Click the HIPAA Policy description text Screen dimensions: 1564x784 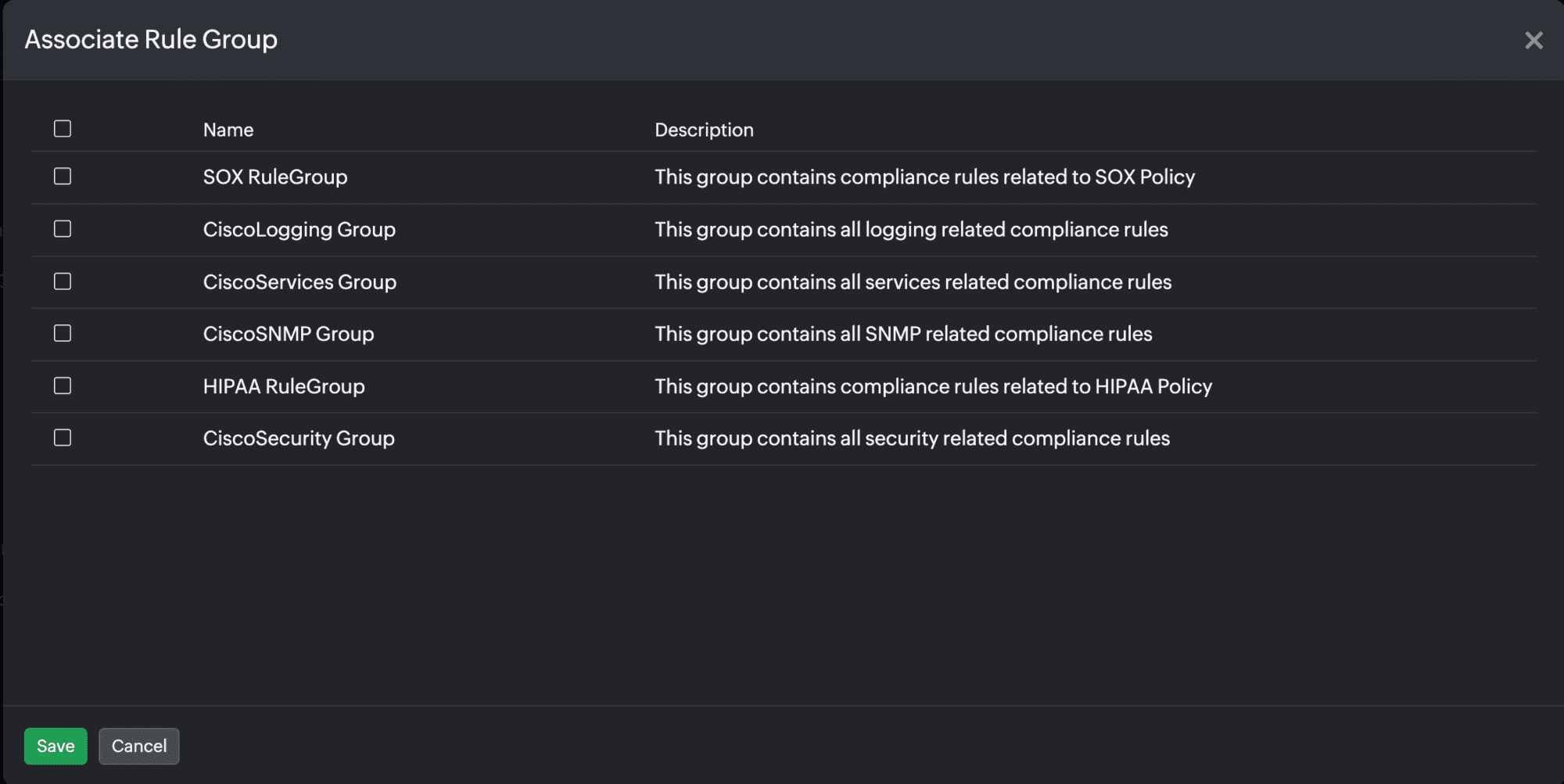(933, 387)
